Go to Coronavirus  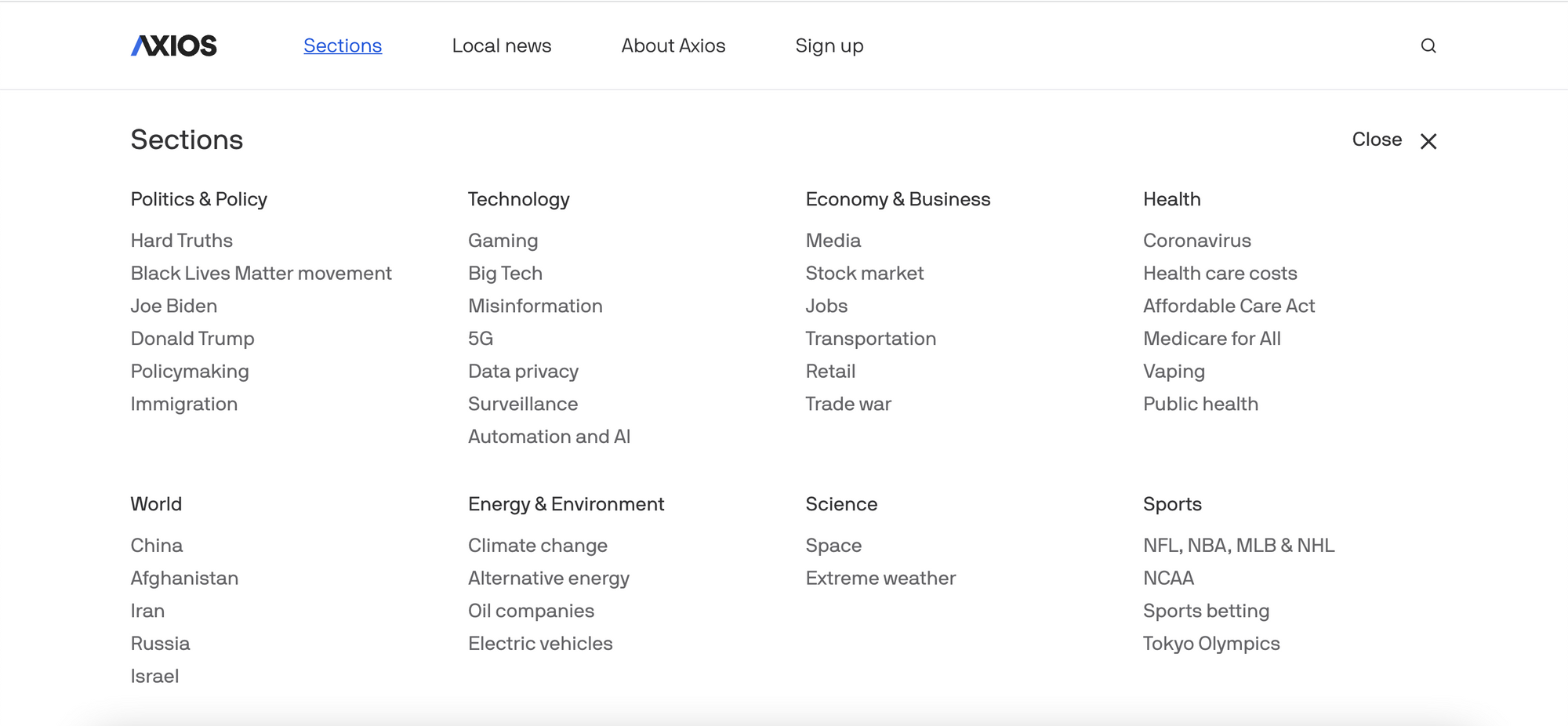(1197, 241)
